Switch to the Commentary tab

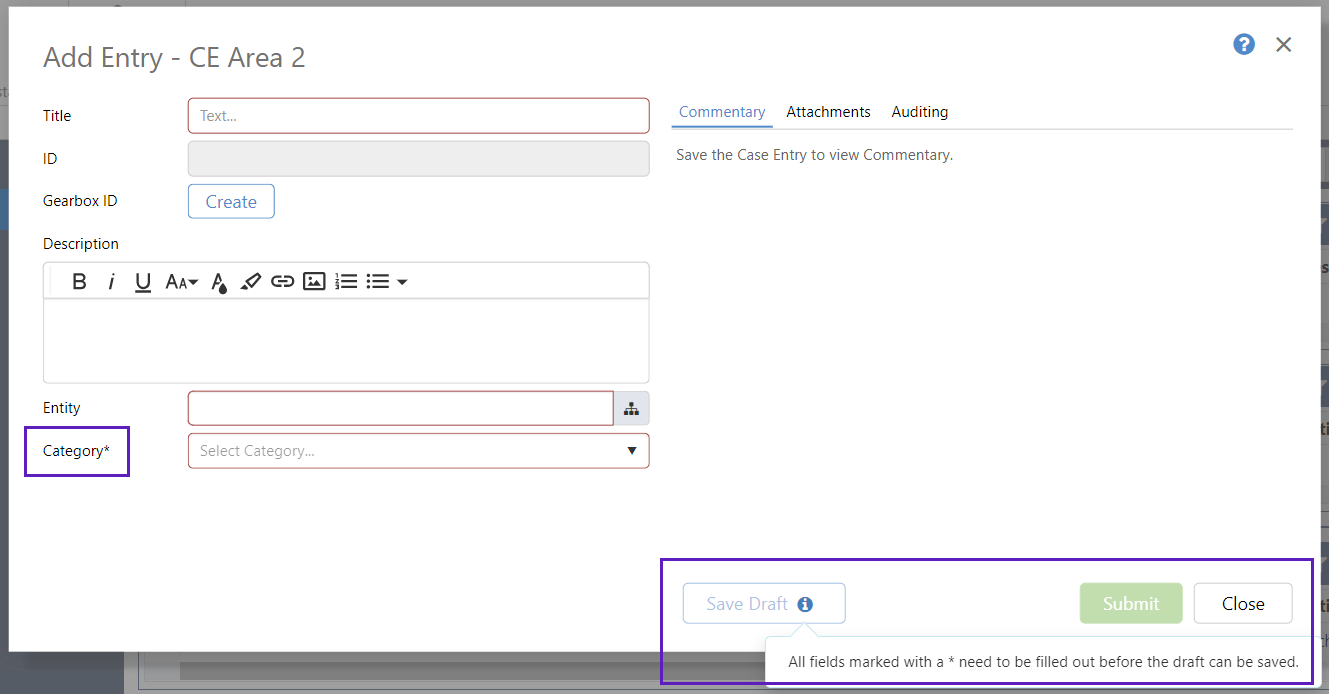(x=722, y=112)
